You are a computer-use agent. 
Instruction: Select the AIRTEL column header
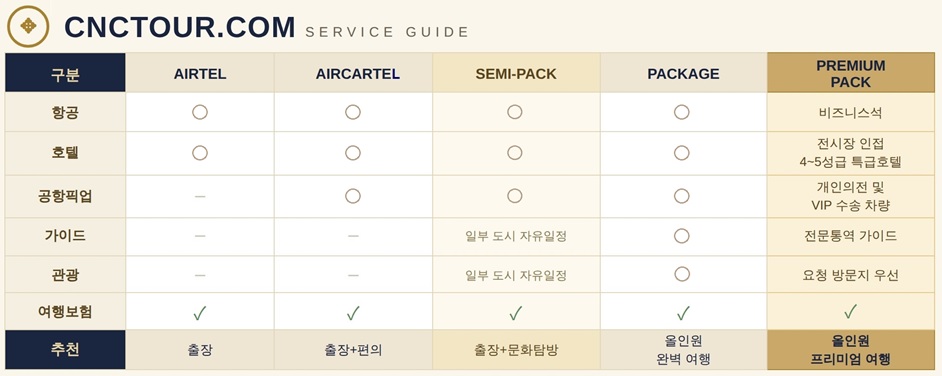200,73
